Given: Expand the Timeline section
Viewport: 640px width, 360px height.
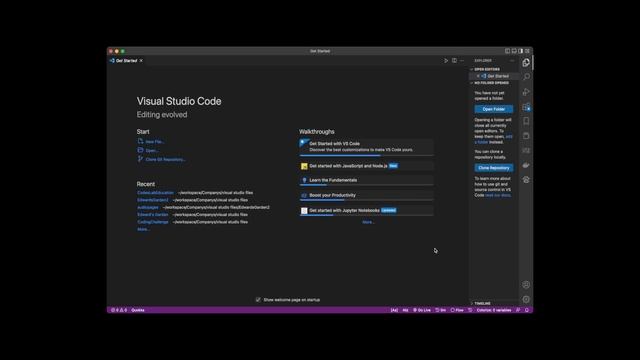Looking at the screenshot, I should point(482,304).
